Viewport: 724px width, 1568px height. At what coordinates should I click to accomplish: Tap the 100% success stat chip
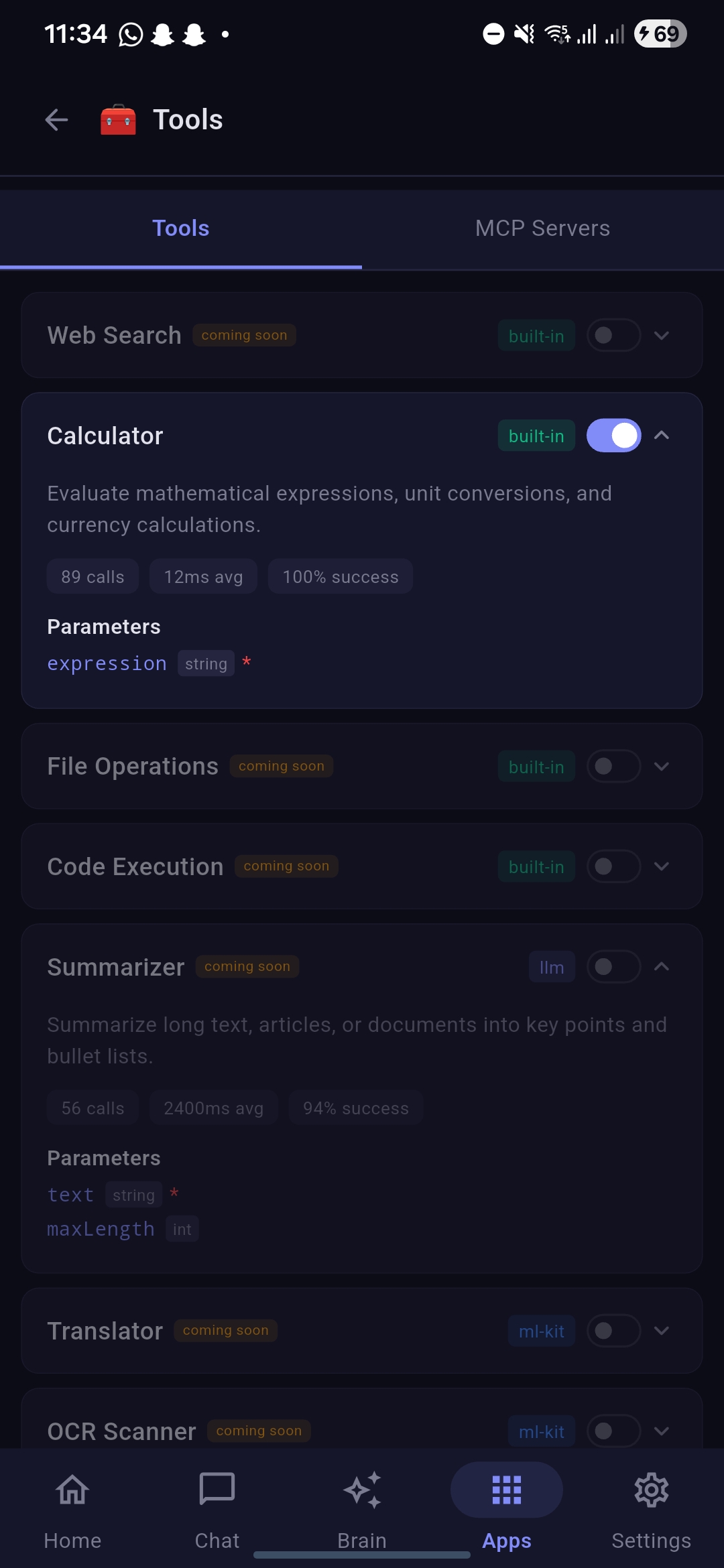tap(340, 576)
